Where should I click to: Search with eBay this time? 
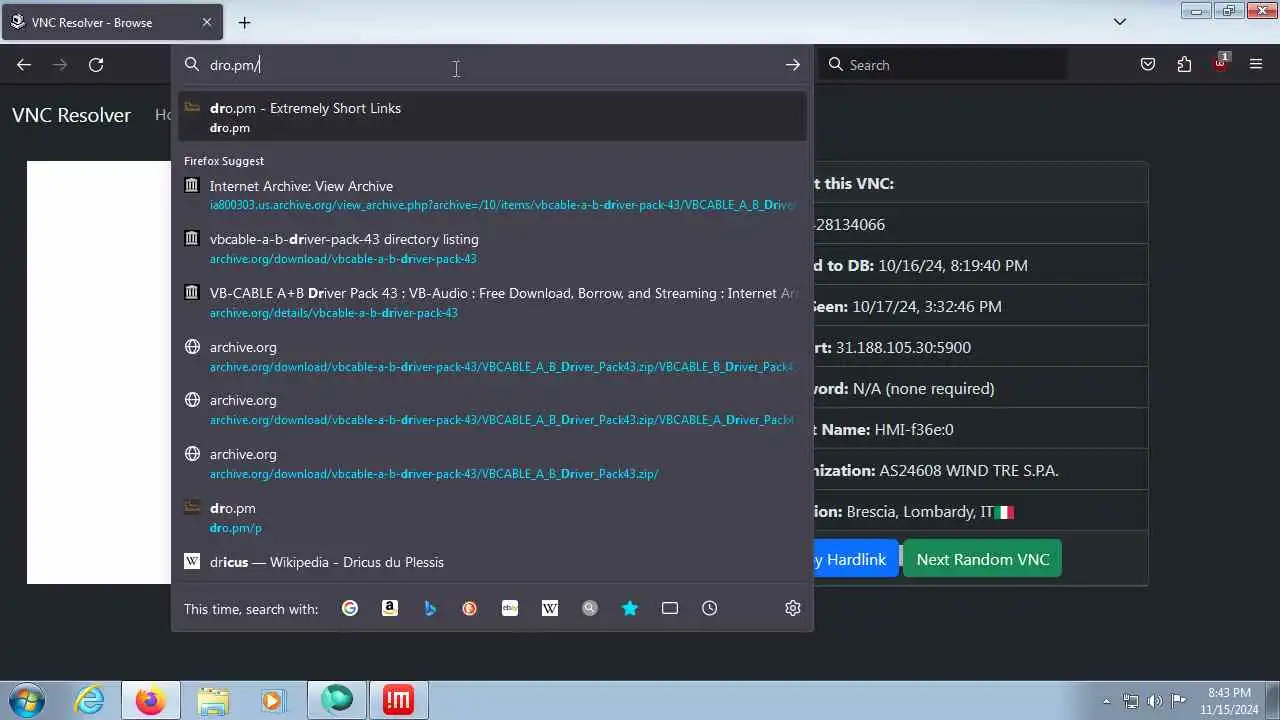510,608
